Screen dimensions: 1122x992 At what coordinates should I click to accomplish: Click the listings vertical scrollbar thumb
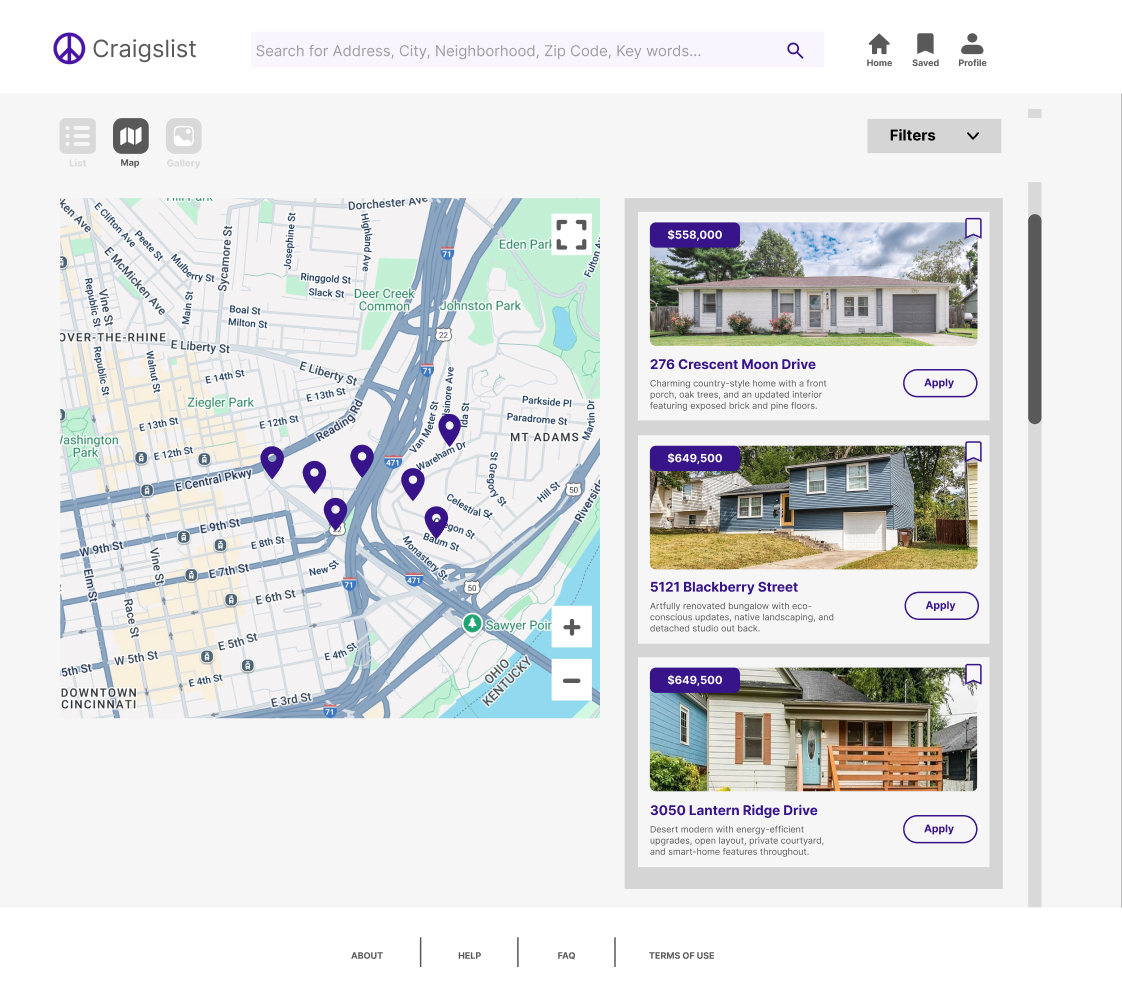coord(1035,318)
